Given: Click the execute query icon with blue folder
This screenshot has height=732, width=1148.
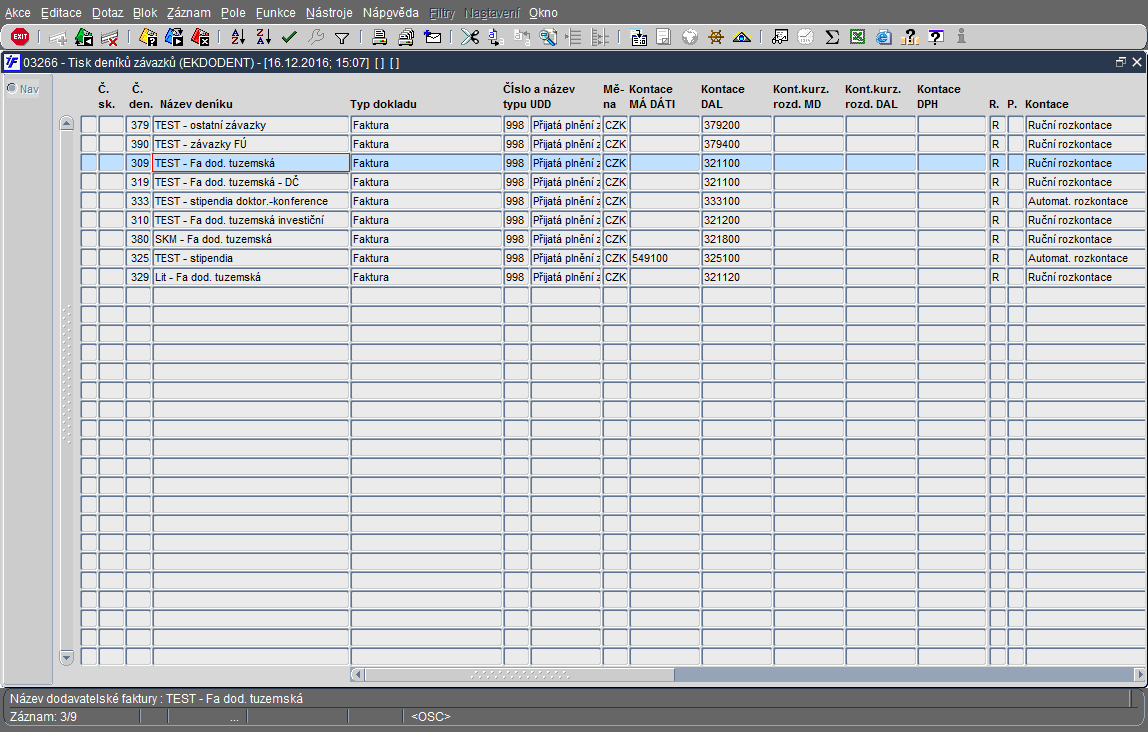Looking at the screenshot, I should point(174,37).
